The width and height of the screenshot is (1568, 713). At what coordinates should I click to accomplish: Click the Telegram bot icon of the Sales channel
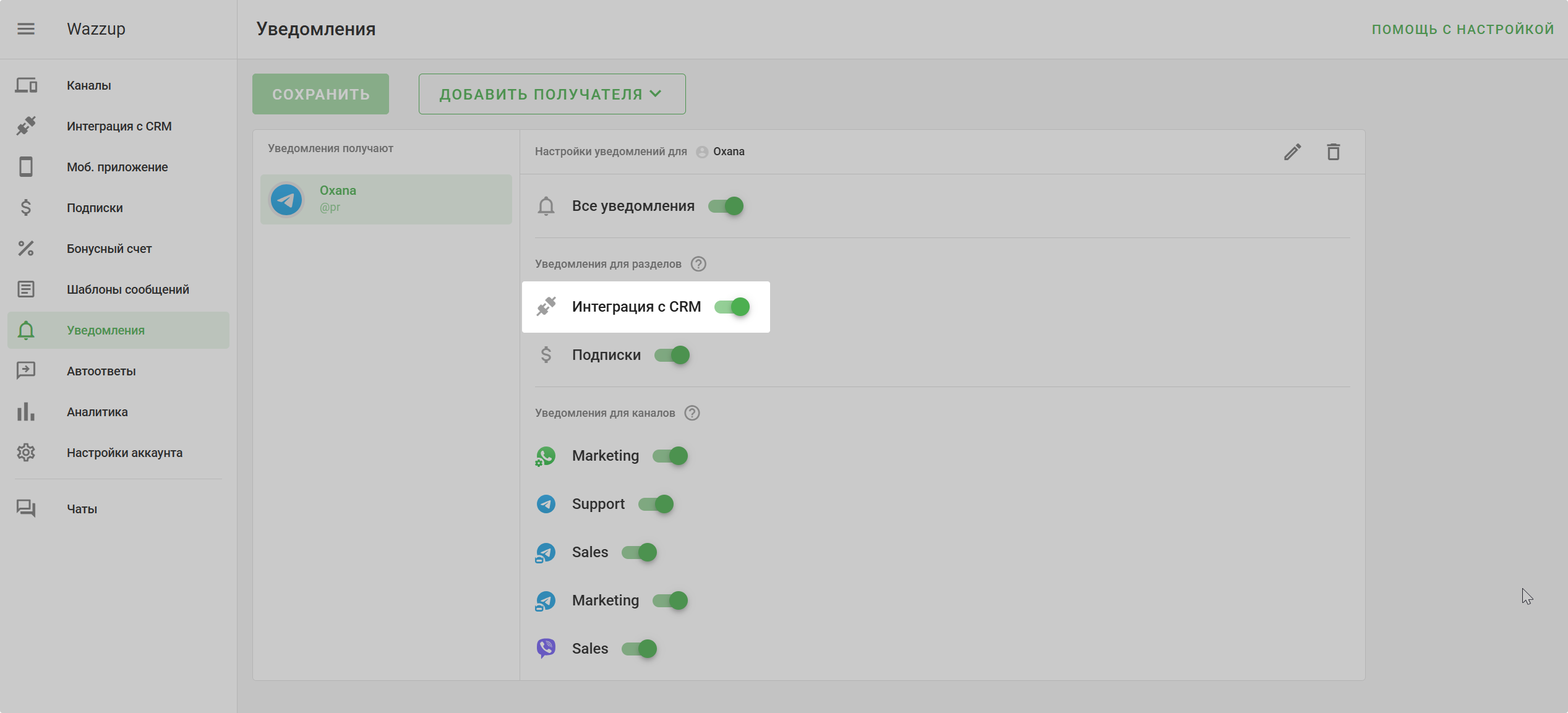546,553
